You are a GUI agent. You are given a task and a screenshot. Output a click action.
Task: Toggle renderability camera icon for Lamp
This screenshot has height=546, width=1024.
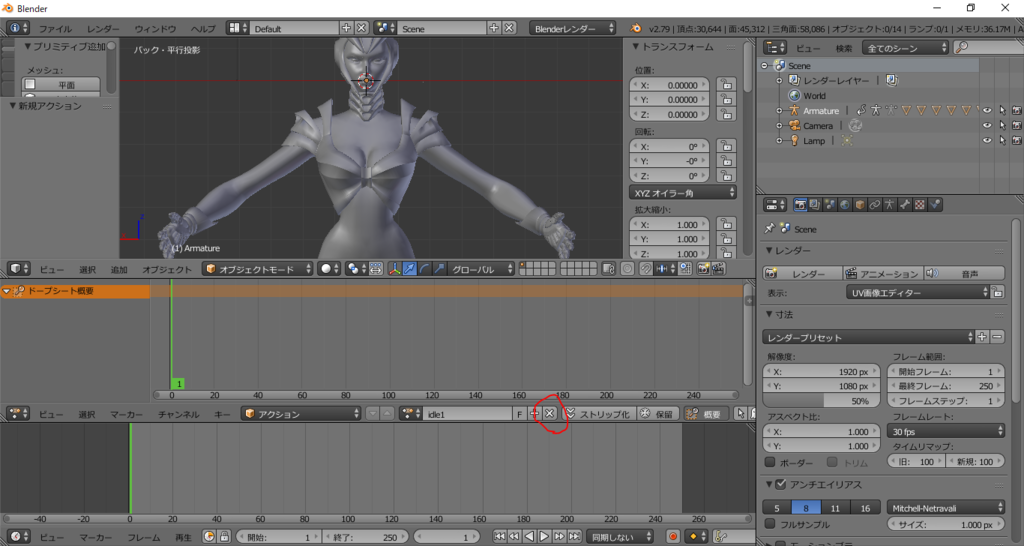[x=1017, y=140]
